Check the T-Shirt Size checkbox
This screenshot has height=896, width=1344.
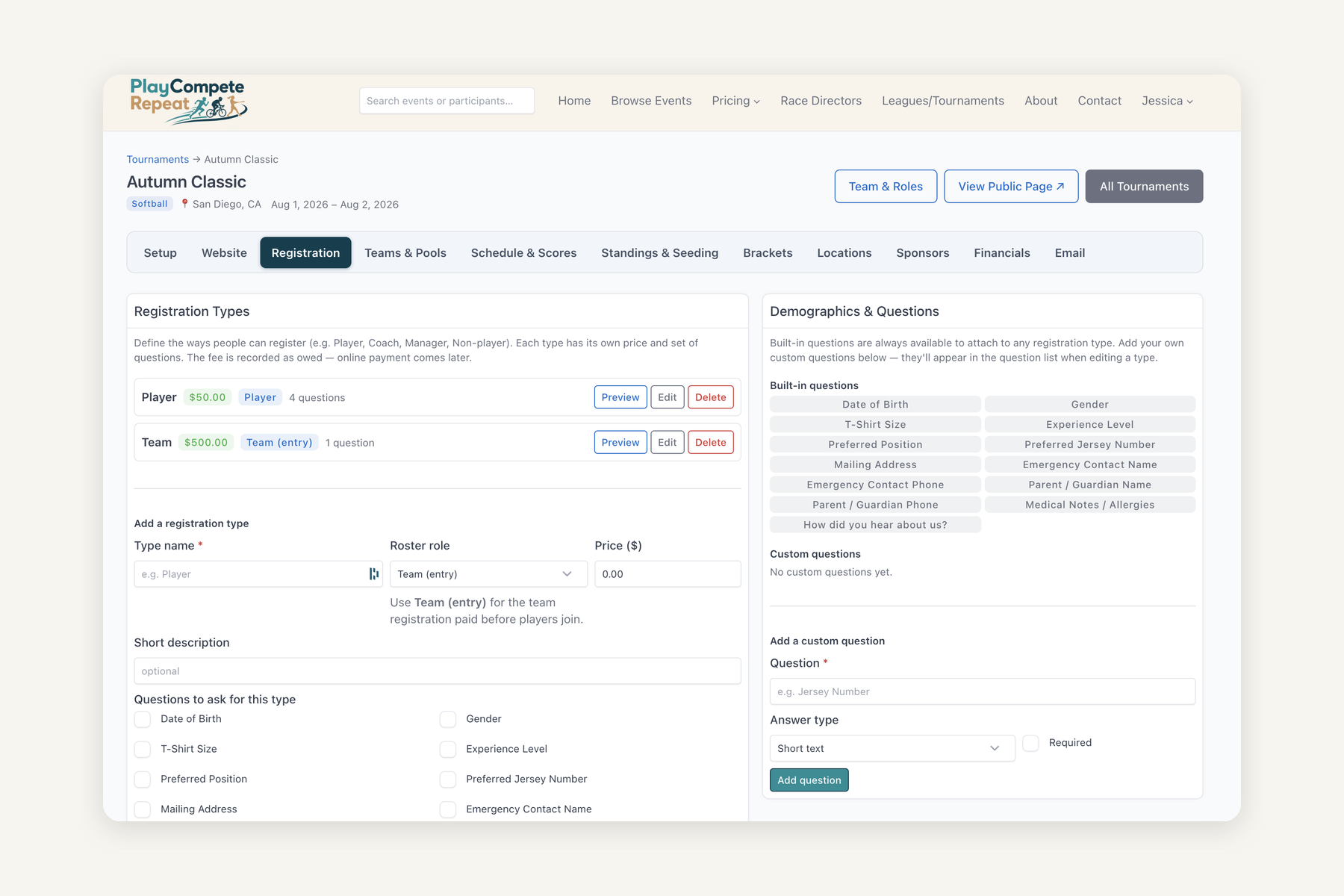(143, 749)
